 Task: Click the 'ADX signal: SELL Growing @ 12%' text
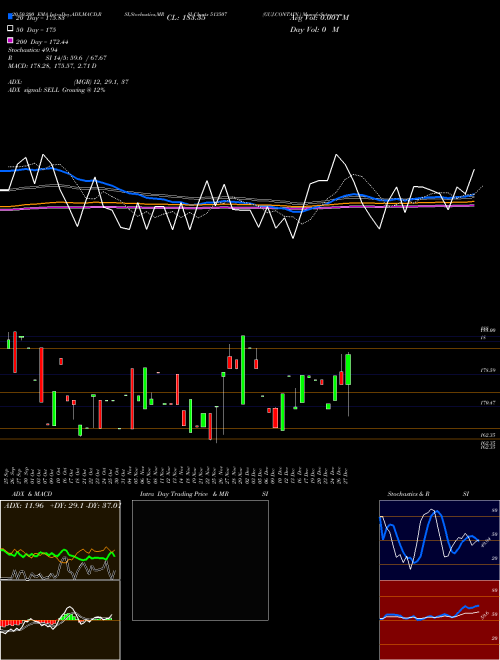pyautogui.click(x=56, y=90)
